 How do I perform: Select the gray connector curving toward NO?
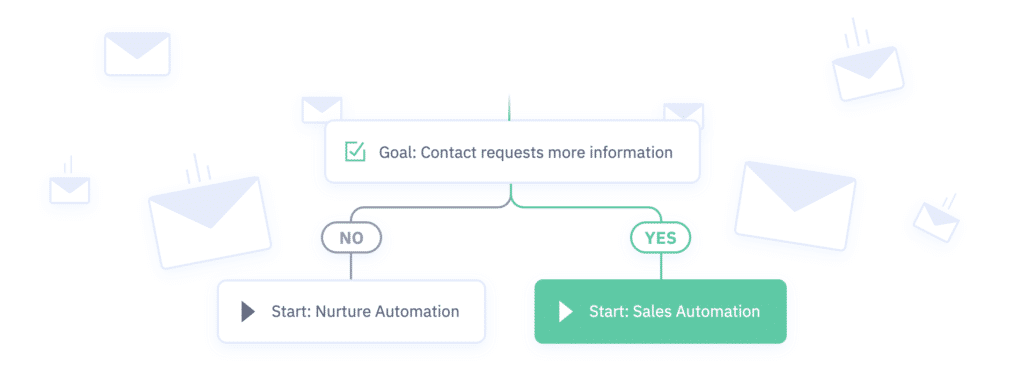point(430,209)
